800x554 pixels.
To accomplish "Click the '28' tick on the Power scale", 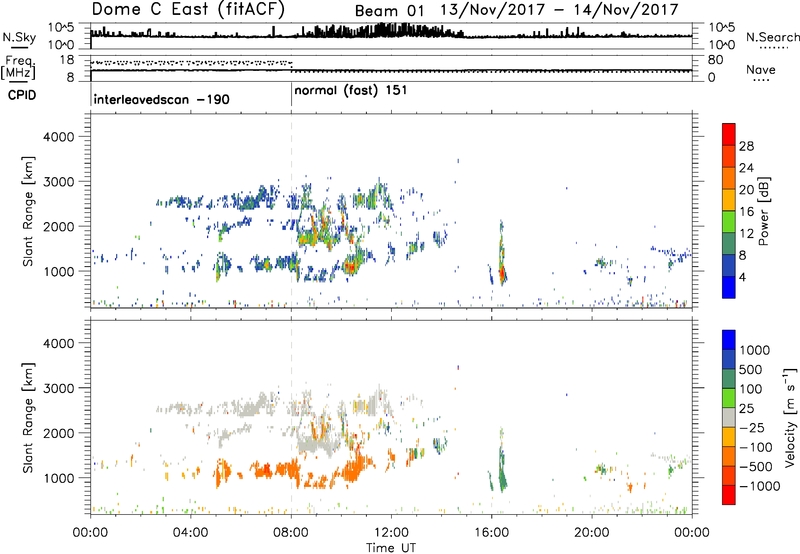I will click(x=746, y=146).
